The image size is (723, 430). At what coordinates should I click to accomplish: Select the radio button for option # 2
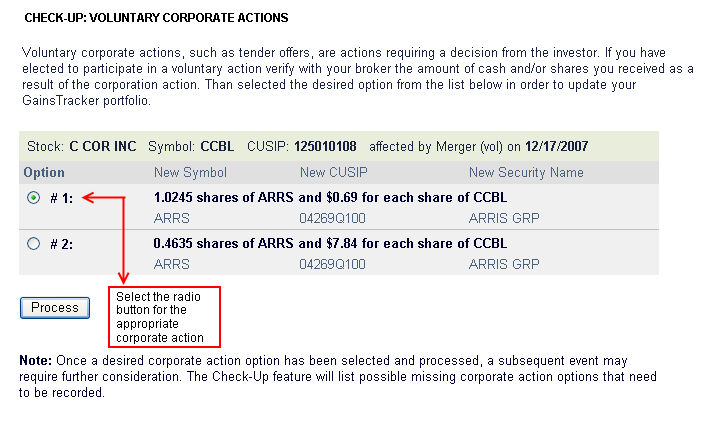pyautogui.click(x=34, y=243)
